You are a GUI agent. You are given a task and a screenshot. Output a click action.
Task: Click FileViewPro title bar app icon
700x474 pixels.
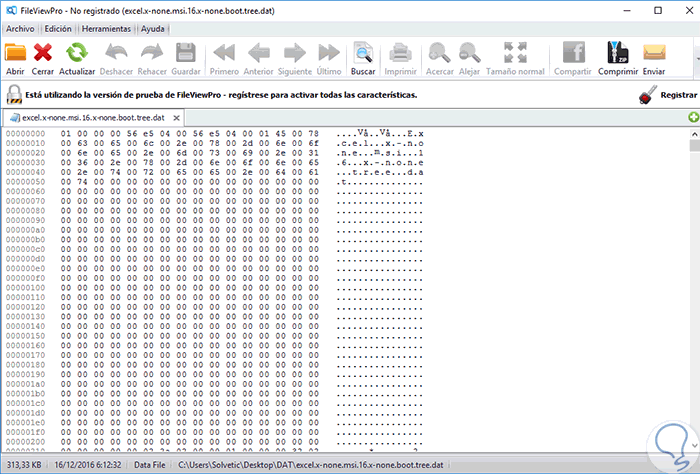[x=11, y=10]
